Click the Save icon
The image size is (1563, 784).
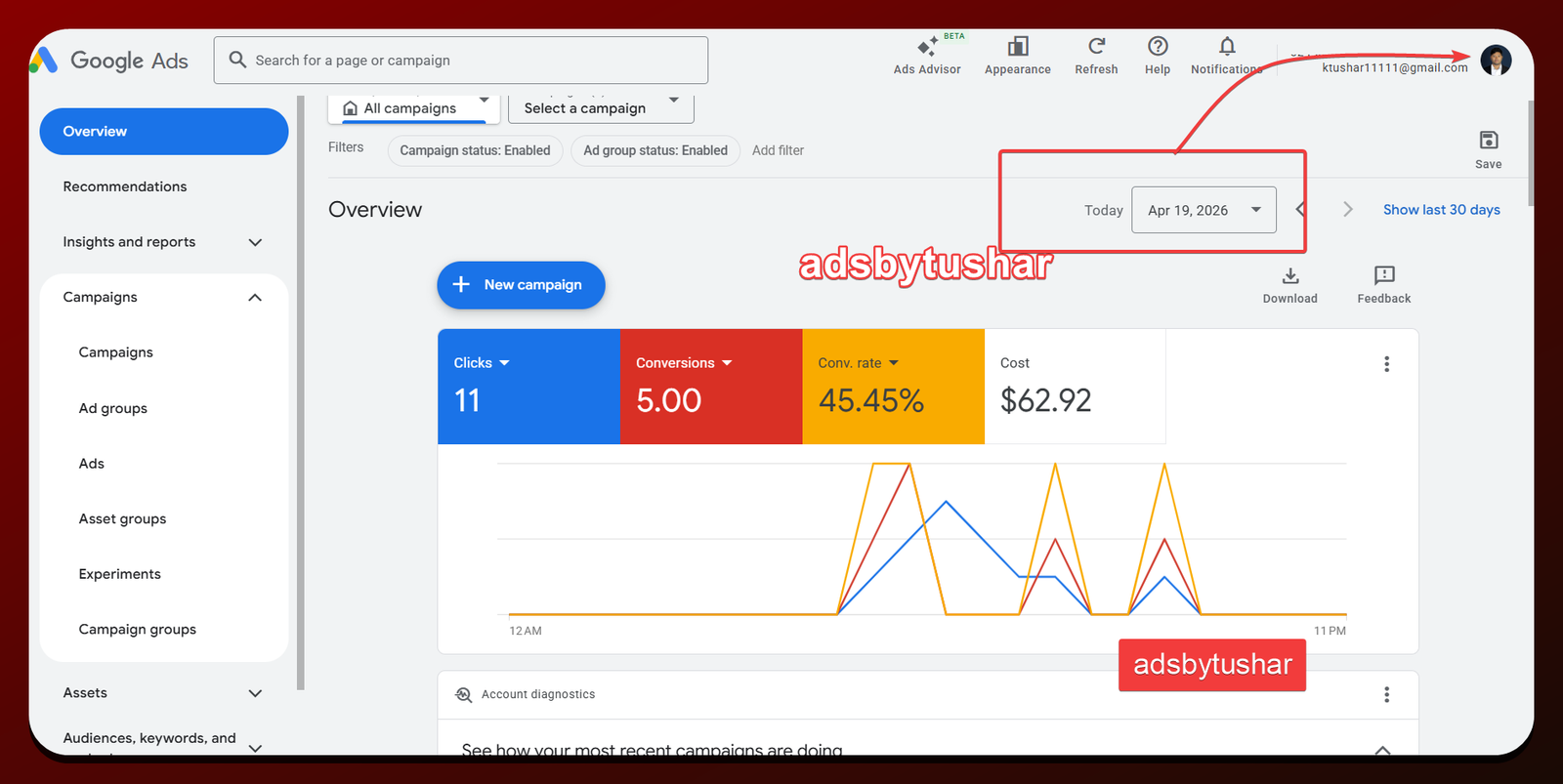tap(1489, 149)
